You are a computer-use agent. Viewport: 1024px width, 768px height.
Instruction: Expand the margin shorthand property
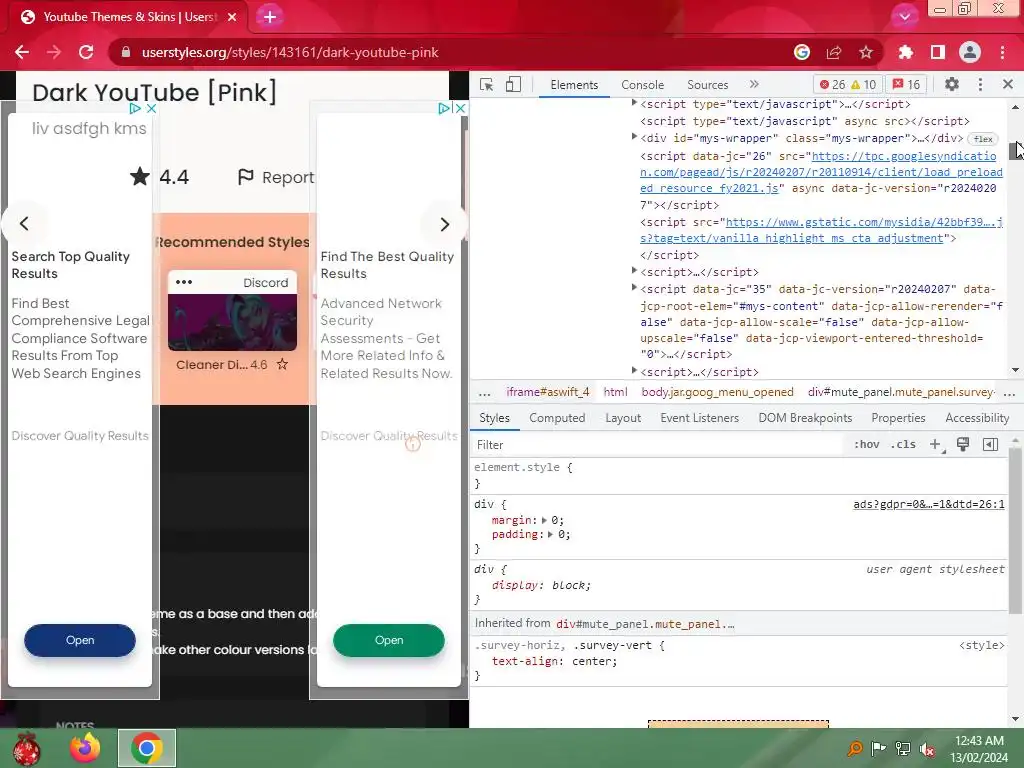coord(545,520)
